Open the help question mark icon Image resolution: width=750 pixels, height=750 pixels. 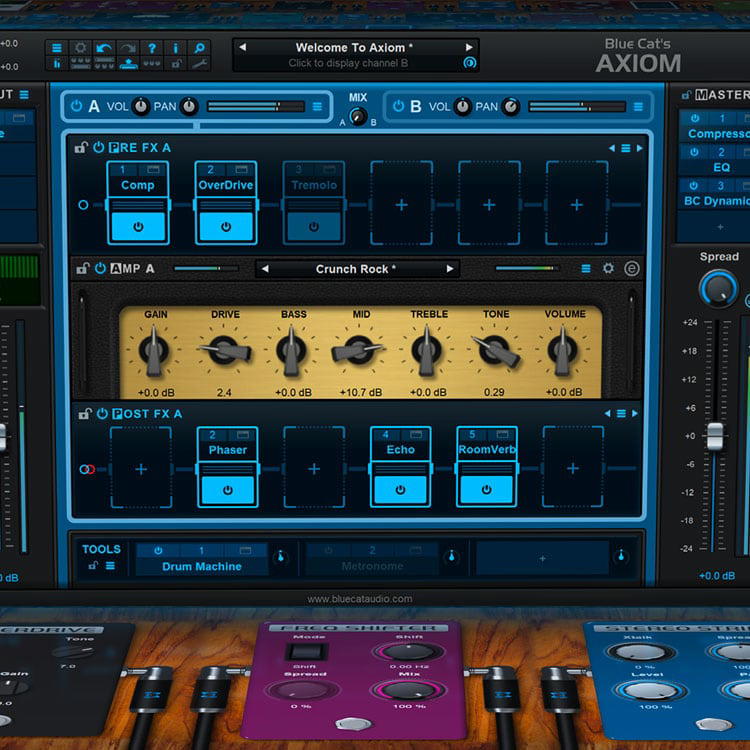[152, 48]
